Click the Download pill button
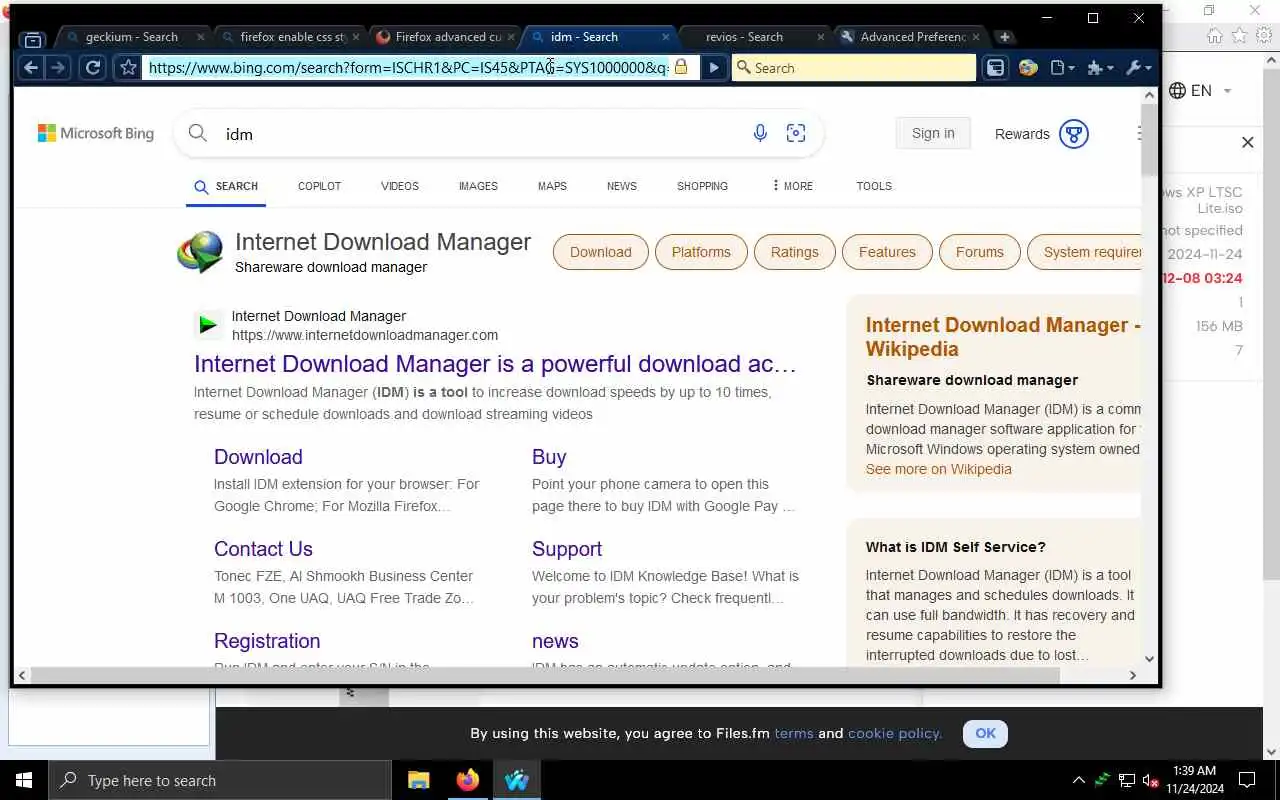 601,252
